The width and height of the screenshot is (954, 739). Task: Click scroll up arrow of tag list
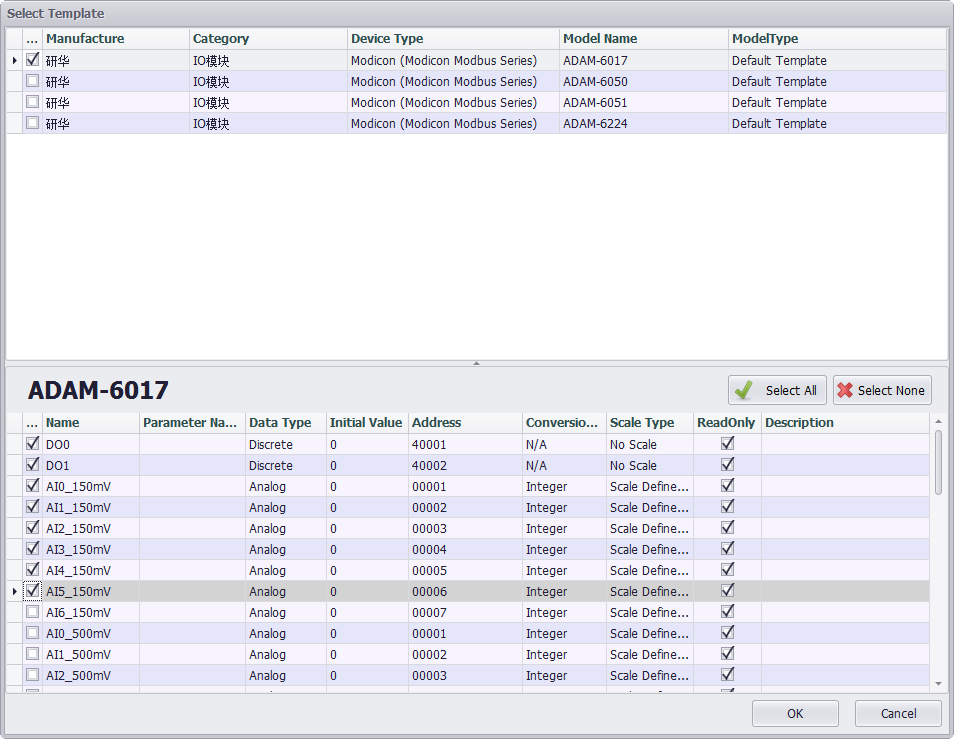point(938,422)
